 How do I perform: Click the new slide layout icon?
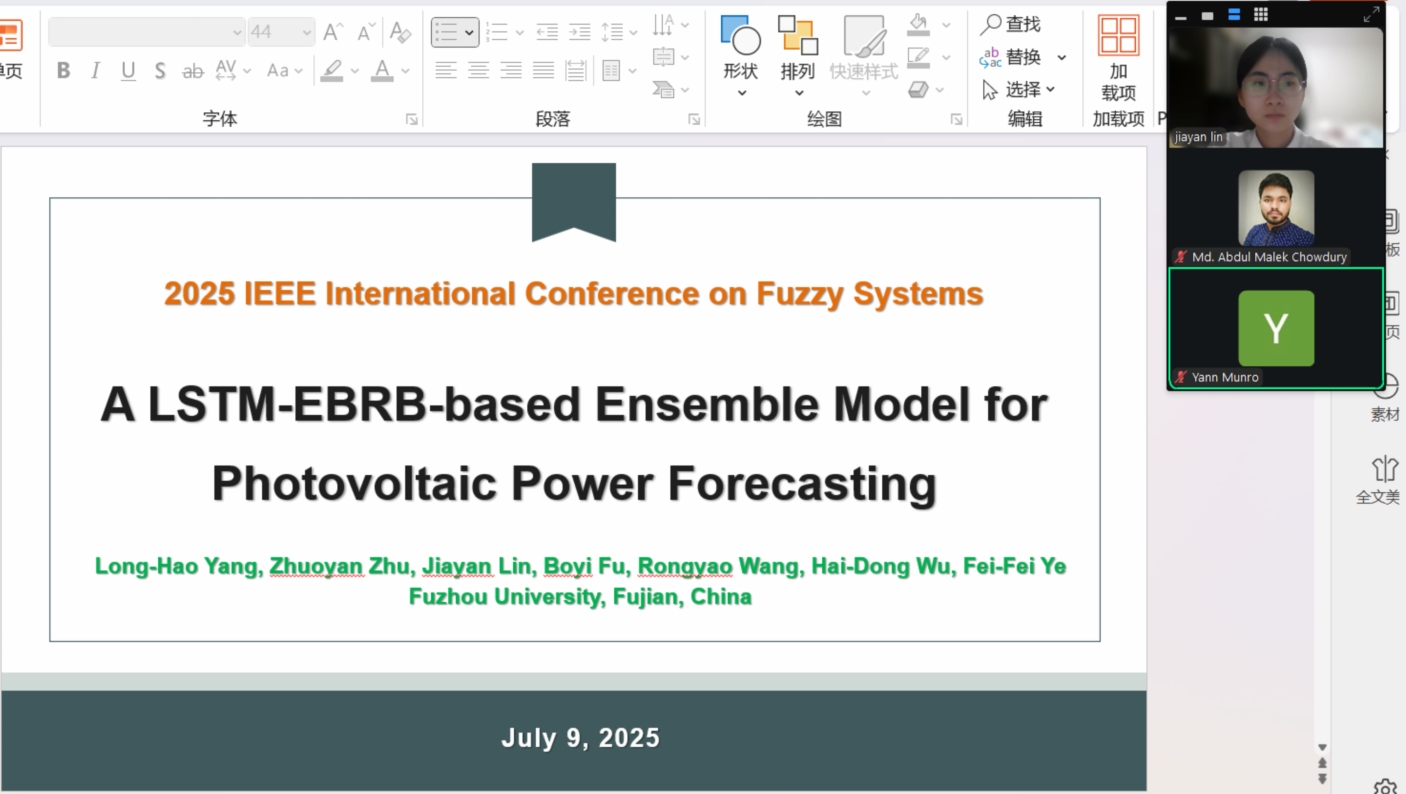coord(10,36)
